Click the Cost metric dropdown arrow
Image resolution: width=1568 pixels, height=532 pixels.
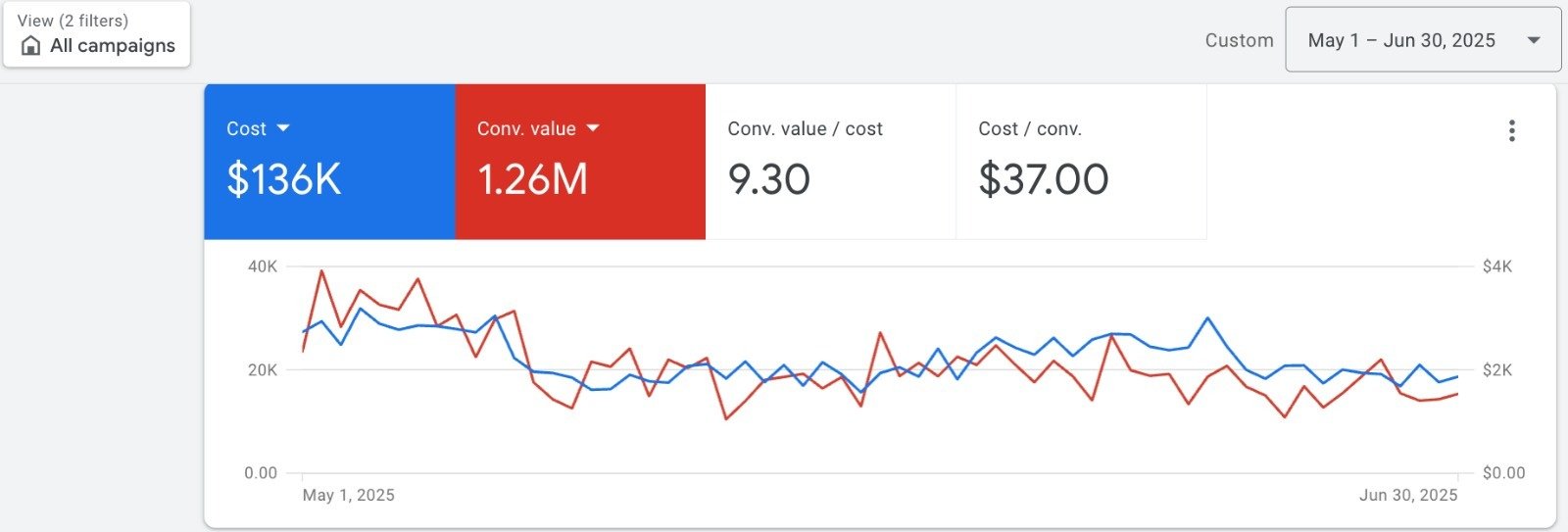pos(283,128)
